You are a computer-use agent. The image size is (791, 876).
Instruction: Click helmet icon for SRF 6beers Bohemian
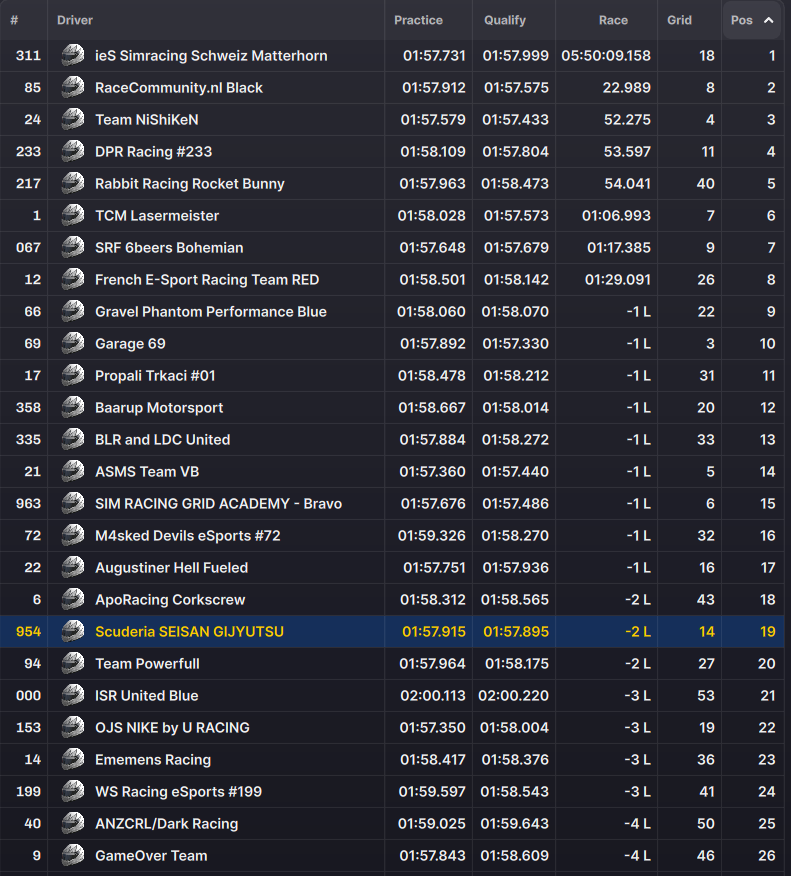click(x=73, y=247)
